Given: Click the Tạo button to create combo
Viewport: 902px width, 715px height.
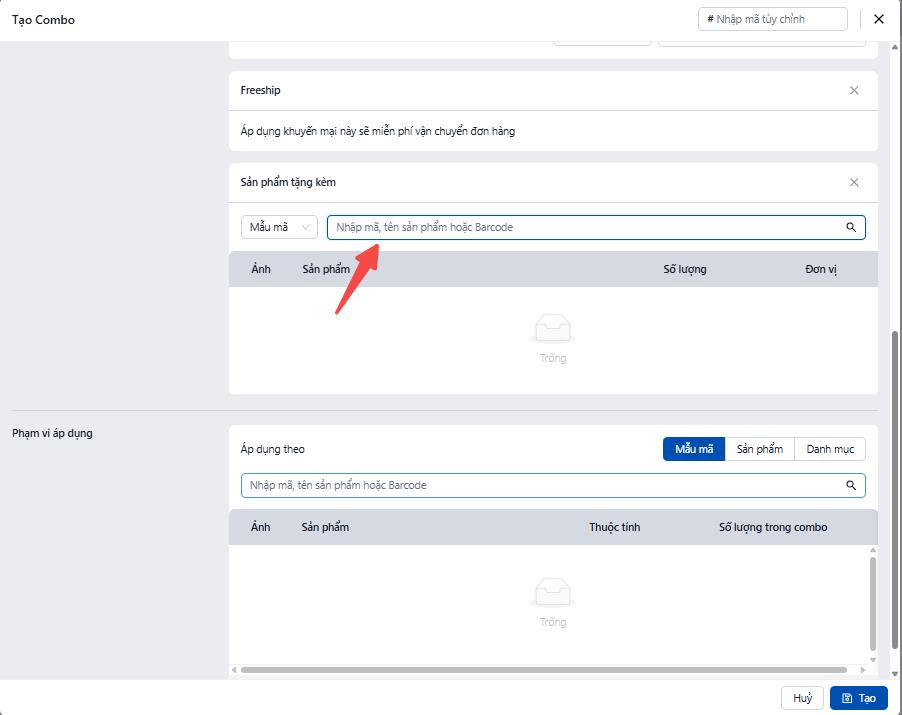Looking at the screenshot, I should click(x=858, y=698).
